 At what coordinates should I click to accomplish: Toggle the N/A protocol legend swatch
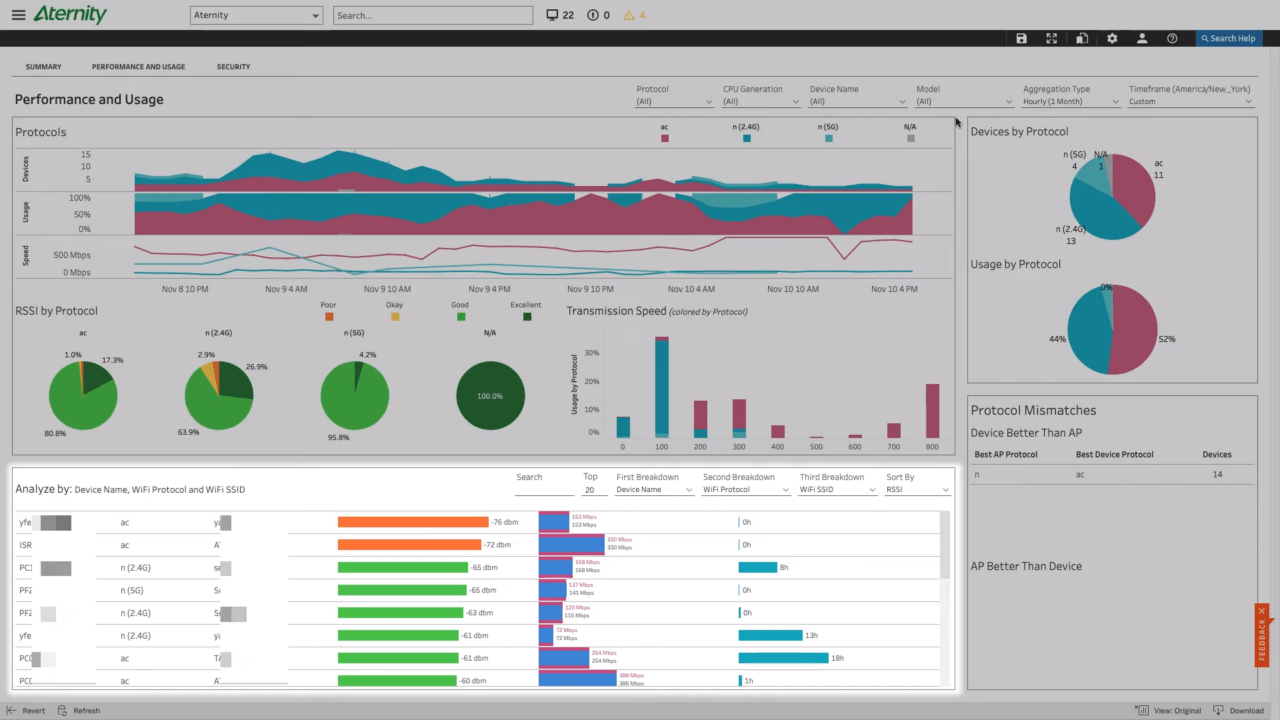[x=910, y=137]
